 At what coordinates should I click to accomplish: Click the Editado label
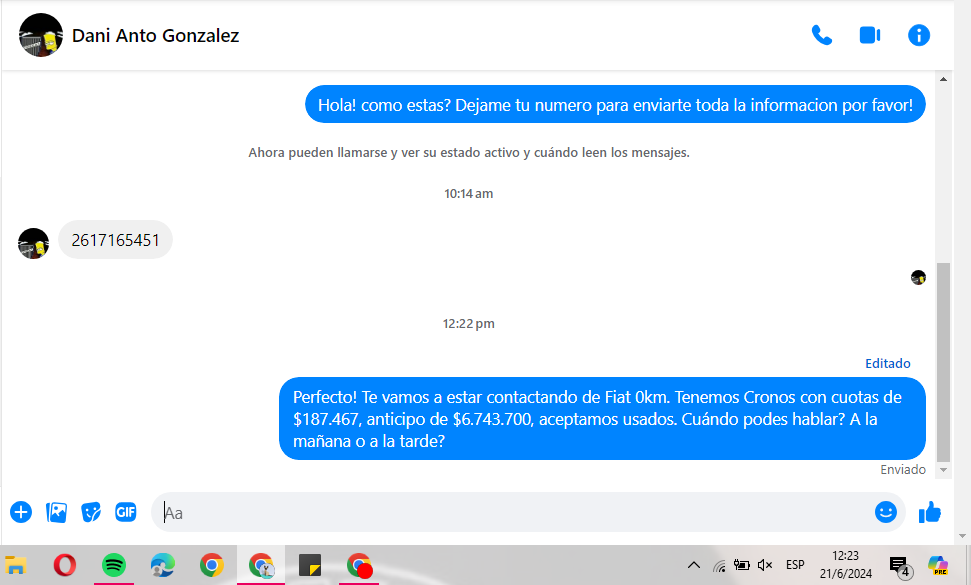coord(887,363)
